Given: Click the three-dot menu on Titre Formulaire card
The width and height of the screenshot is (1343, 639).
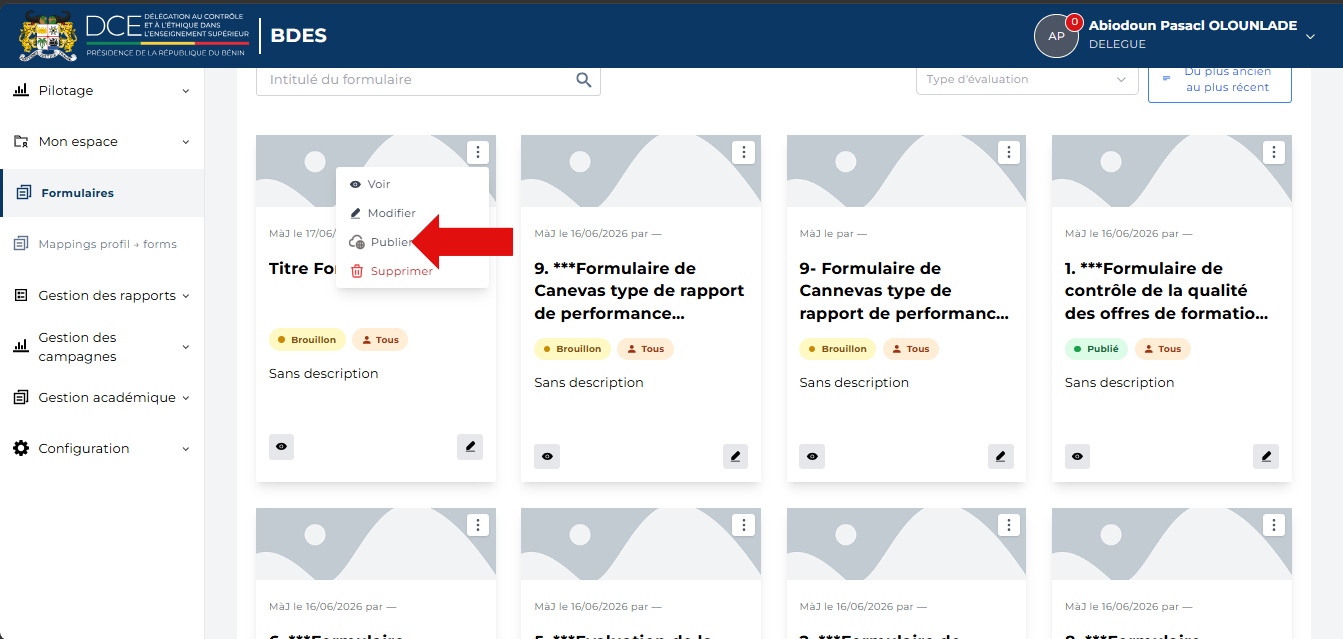Looking at the screenshot, I should (478, 152).
